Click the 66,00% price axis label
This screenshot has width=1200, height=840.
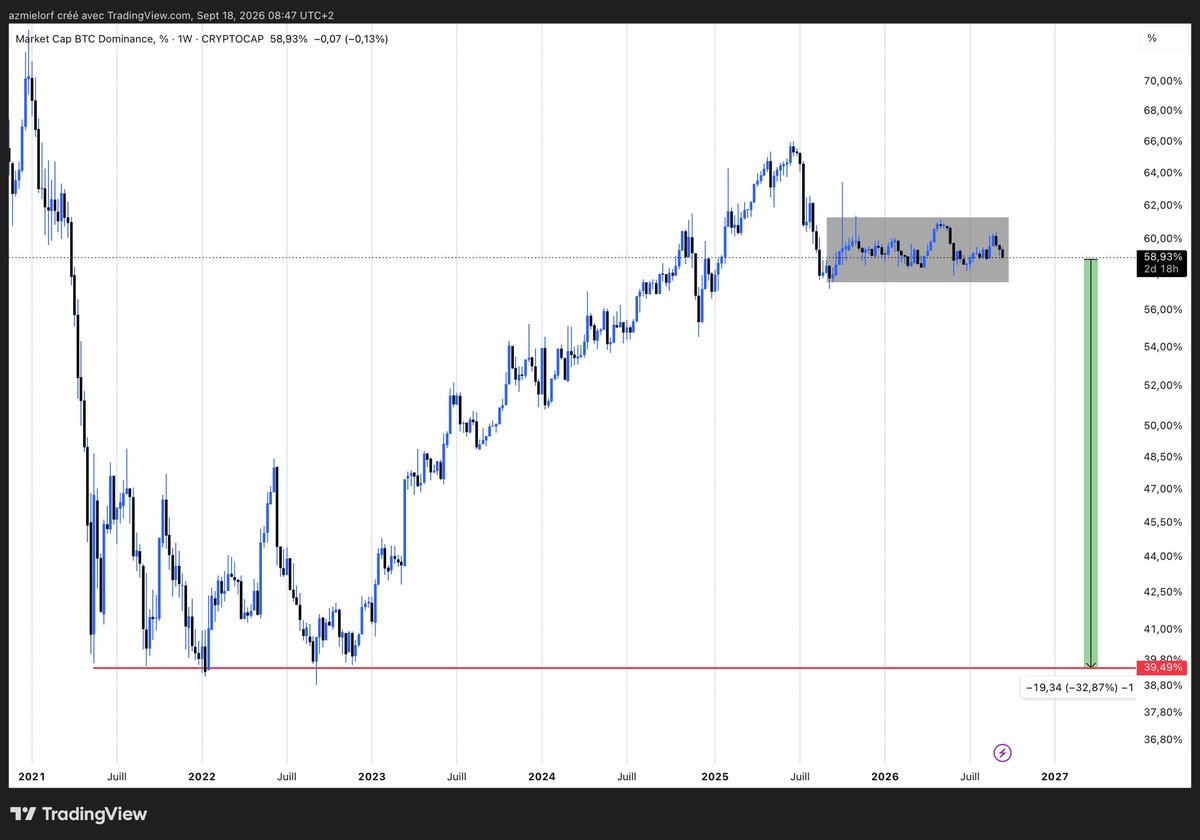click(x=1163, y=142)
